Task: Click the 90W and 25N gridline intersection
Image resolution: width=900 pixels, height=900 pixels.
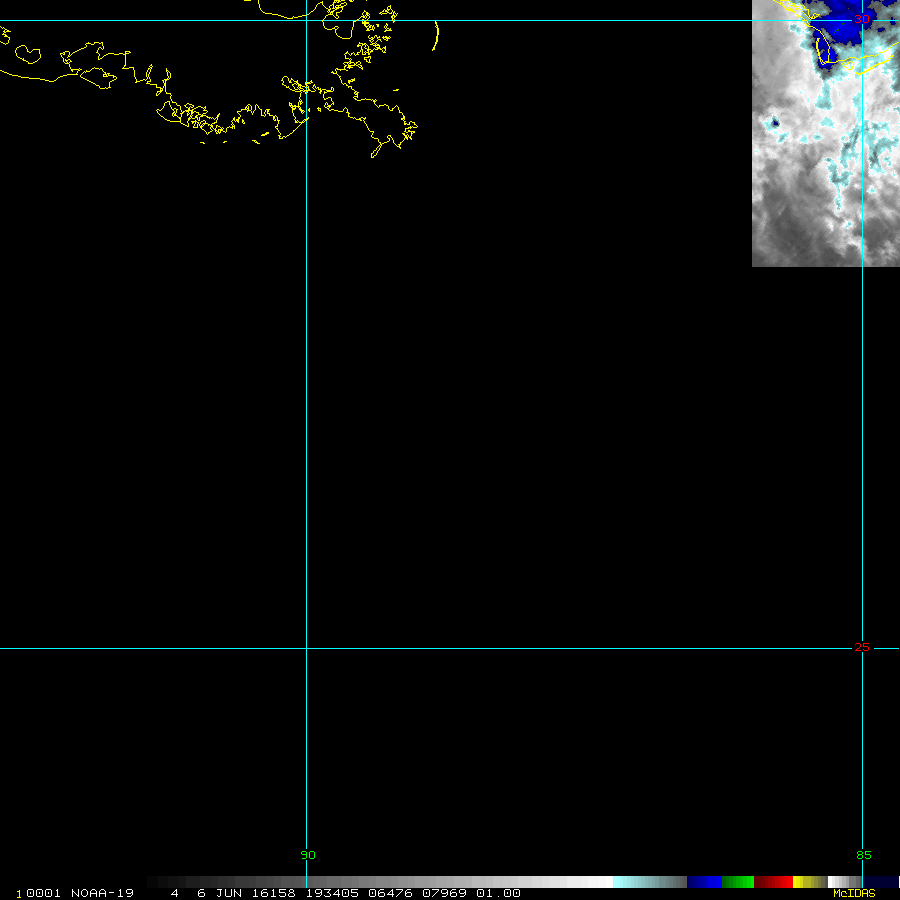Action: tap(306, 648)
